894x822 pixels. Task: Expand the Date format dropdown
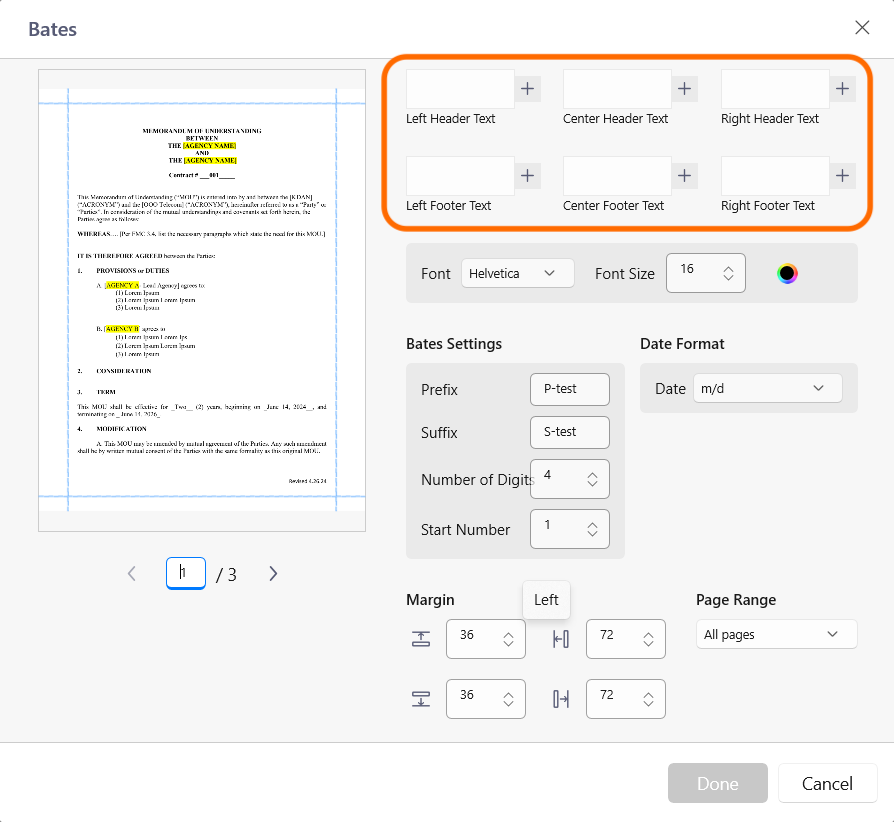coord(767,388)
